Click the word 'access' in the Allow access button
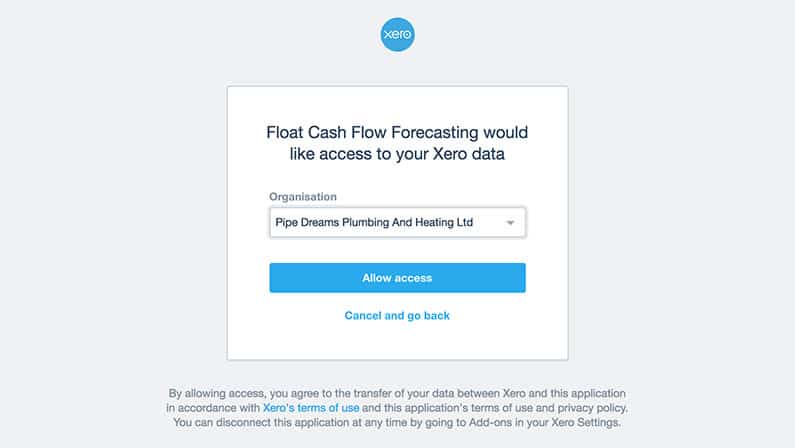 (x=413, y=278)
